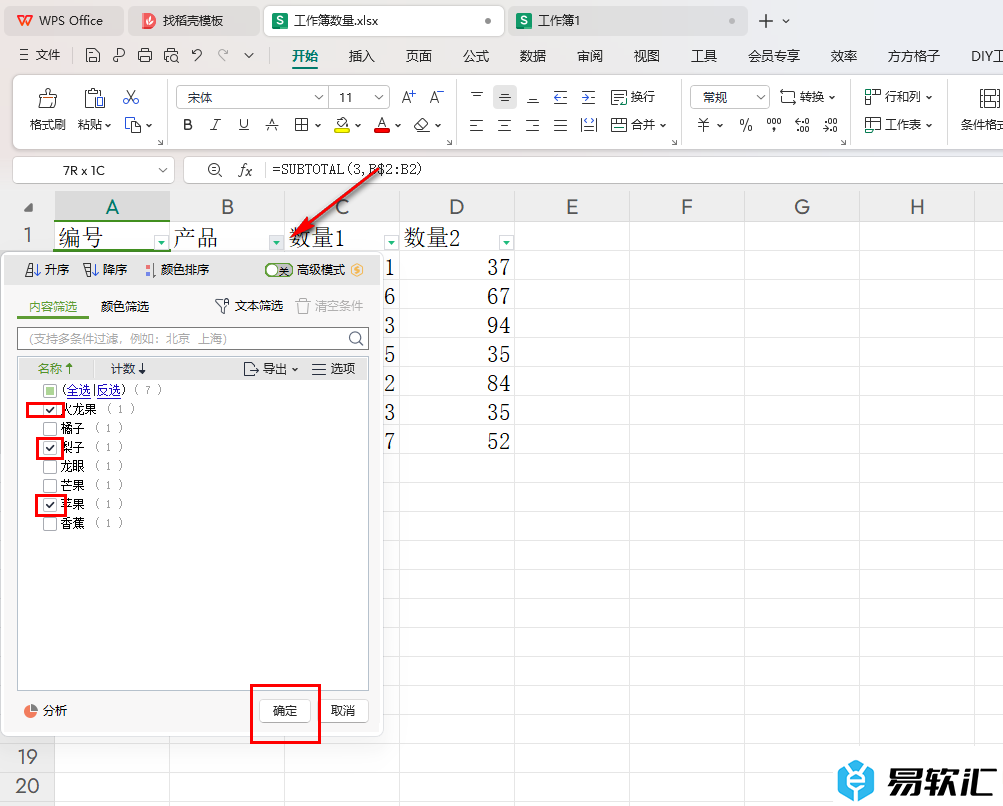Click the search magnifier in filter box
The image size is (1003, 806).
point(356,338)
